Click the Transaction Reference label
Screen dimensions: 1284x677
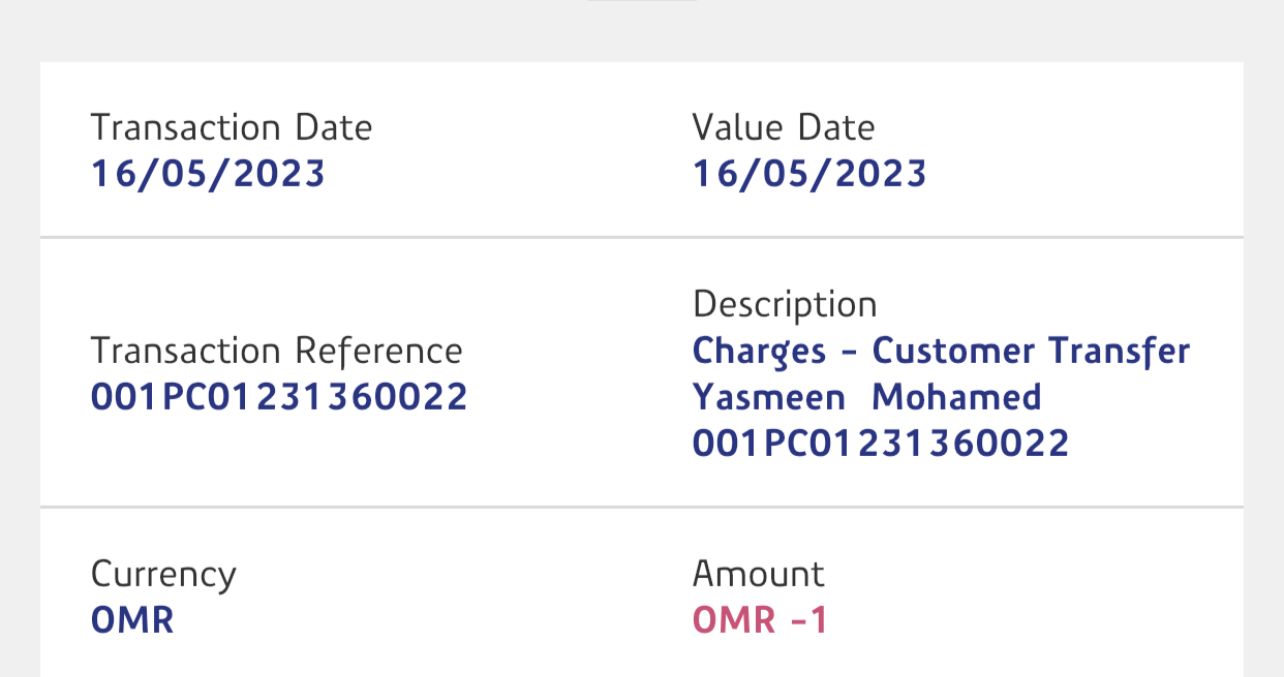pyautogui.click(x=276, y=351)
